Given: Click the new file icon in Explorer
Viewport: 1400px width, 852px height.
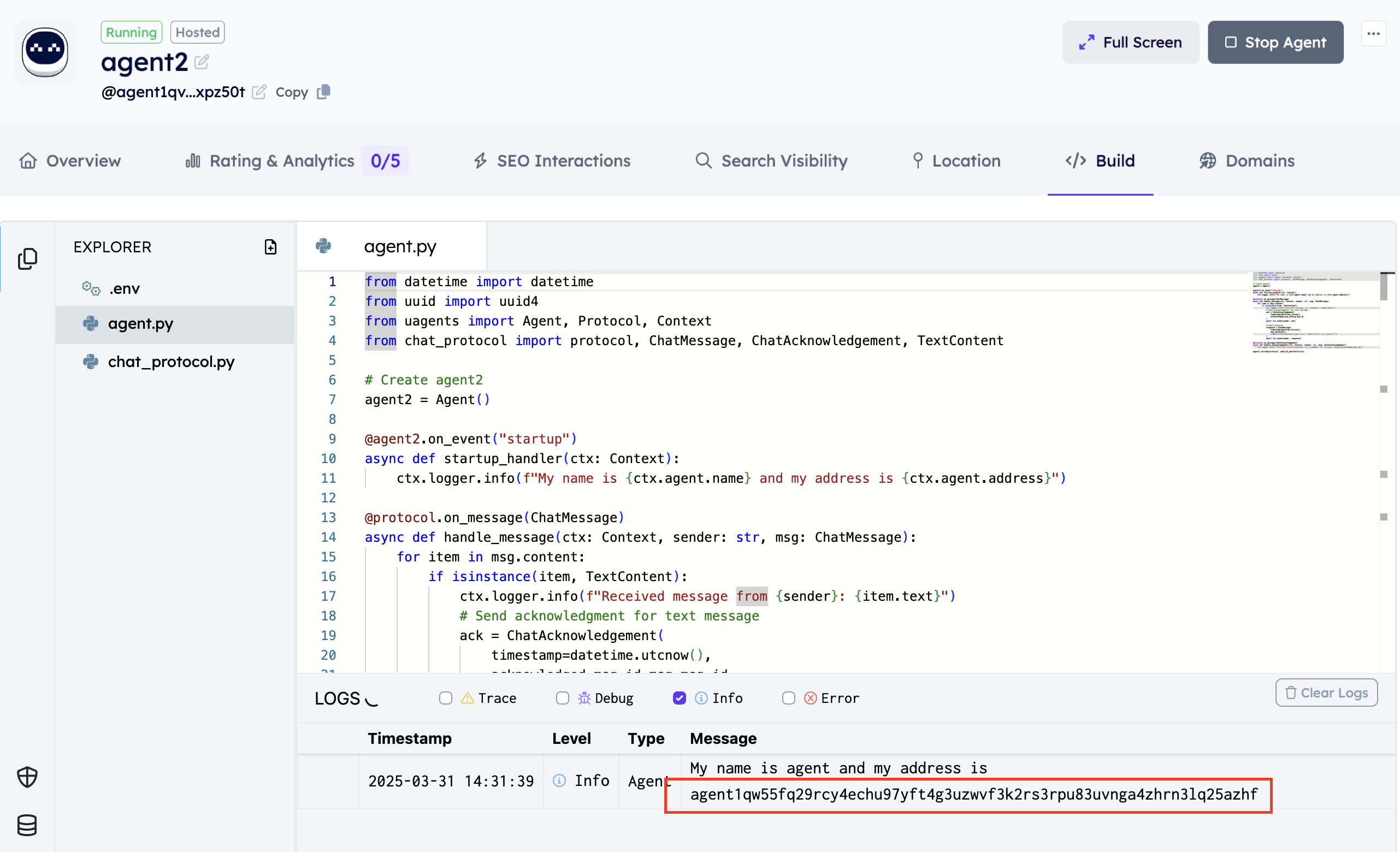Looking at the screenshot, I should 270,247.
